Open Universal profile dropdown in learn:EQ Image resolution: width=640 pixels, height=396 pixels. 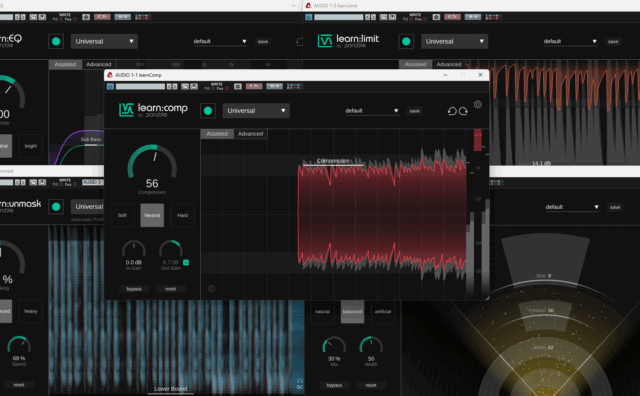coord(104,41)
